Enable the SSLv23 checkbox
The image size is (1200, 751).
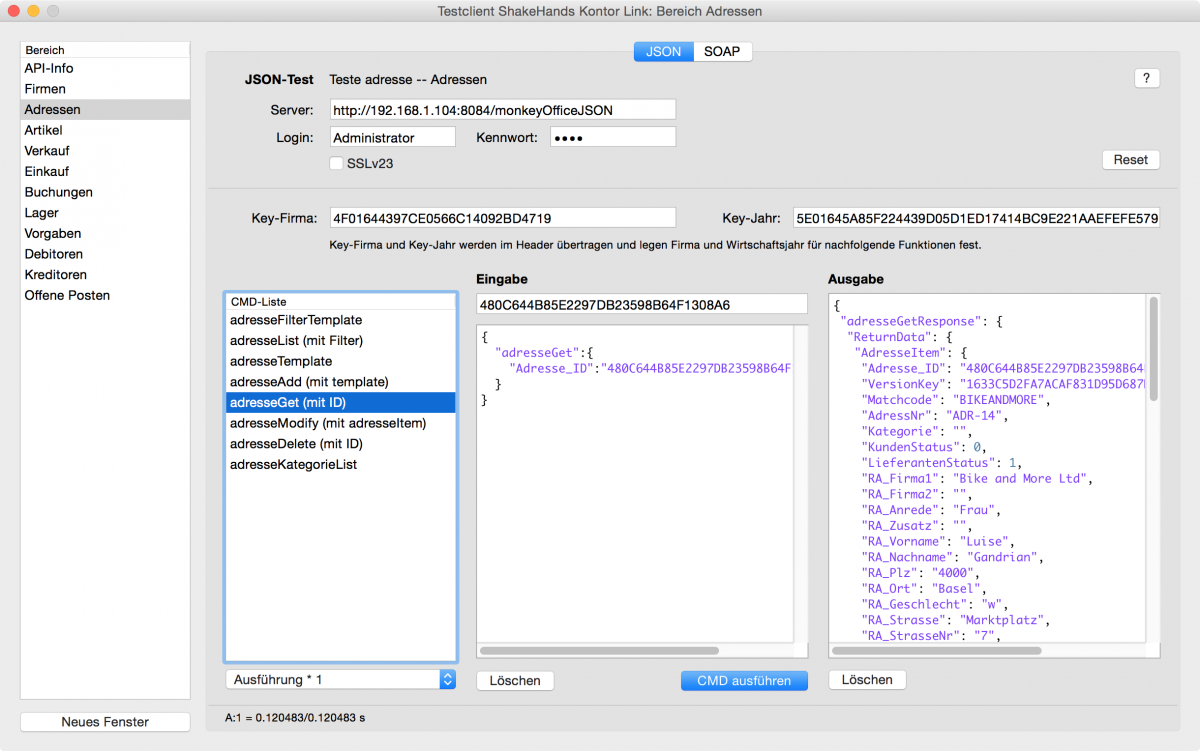click(x=336, y=162)
